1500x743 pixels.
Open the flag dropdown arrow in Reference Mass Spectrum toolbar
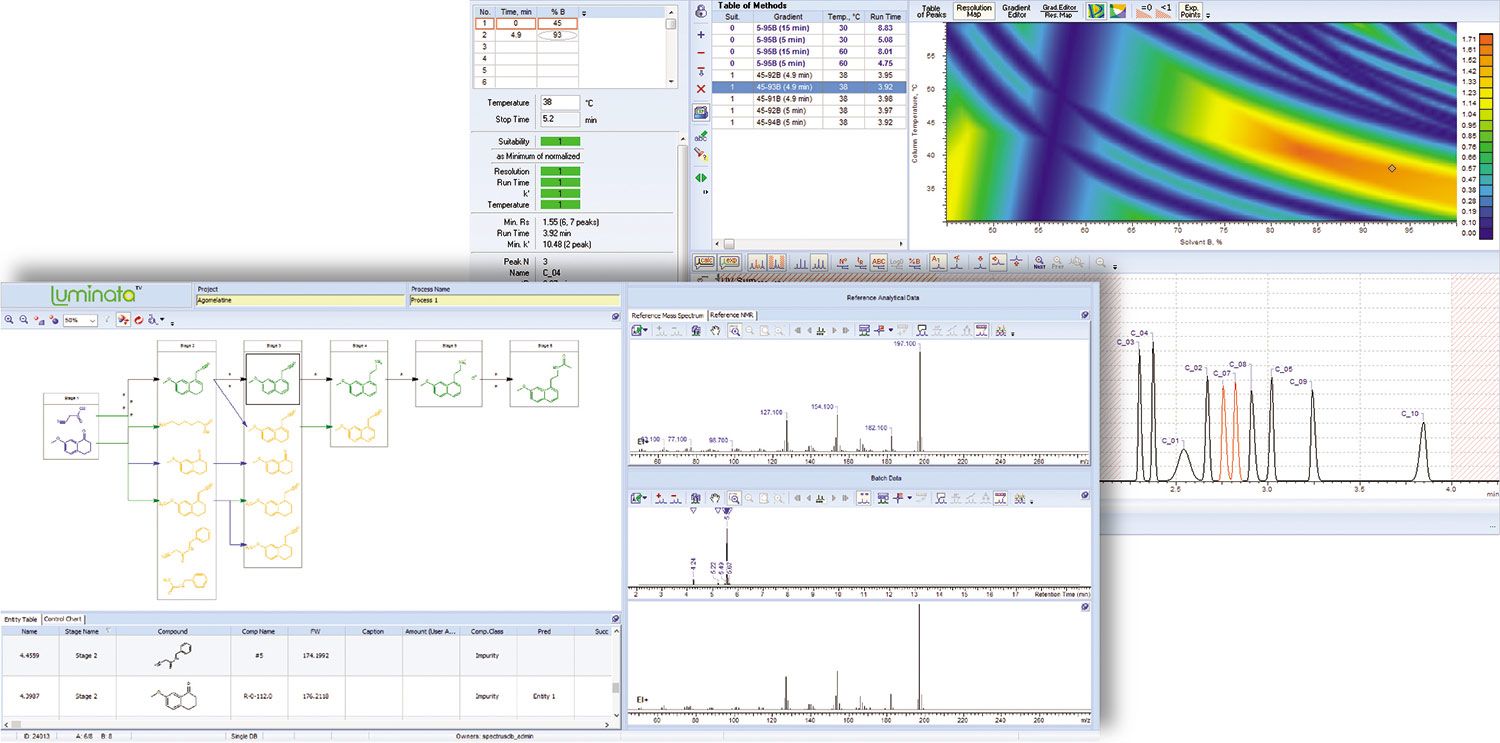pyautogui.click(x=891, y=330)
